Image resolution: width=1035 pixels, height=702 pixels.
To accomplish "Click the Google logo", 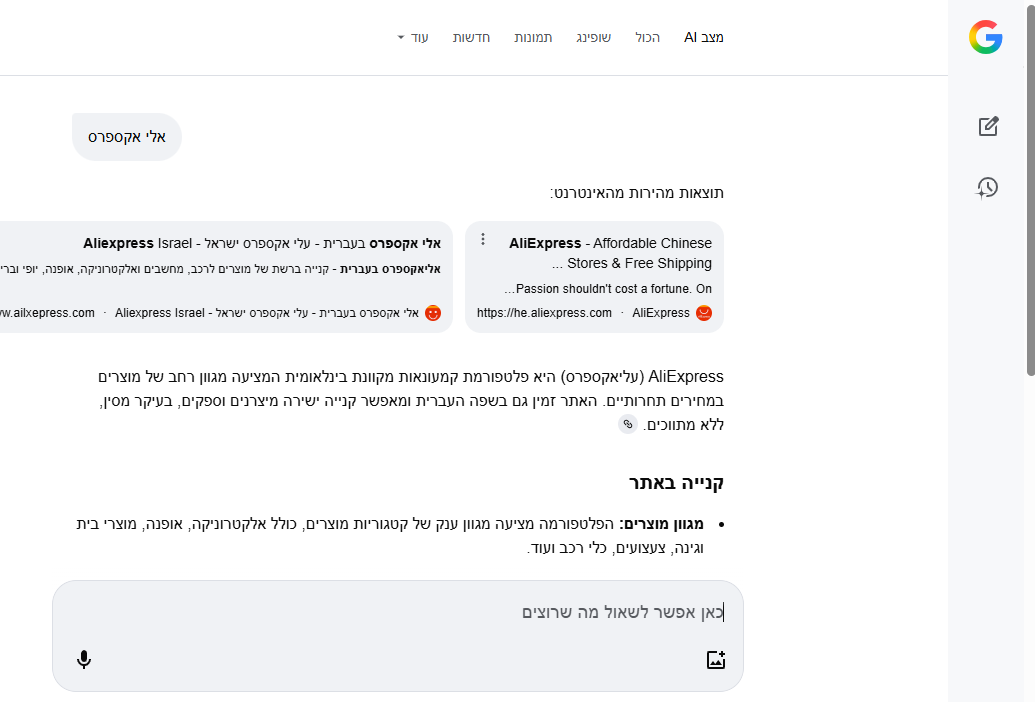I will 985,38.
